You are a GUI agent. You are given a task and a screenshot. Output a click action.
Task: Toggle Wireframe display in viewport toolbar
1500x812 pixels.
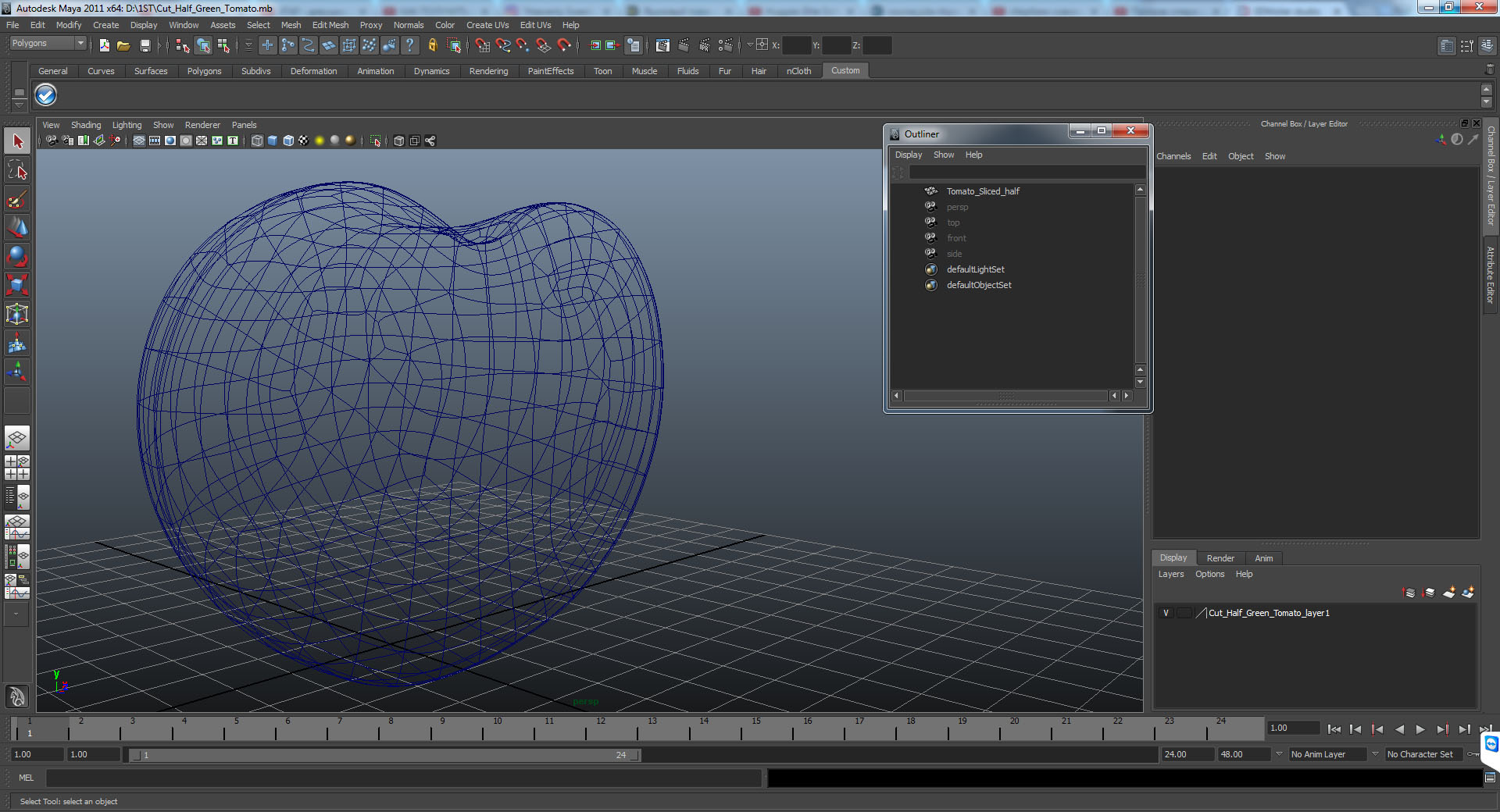click(x=257, y=141)
